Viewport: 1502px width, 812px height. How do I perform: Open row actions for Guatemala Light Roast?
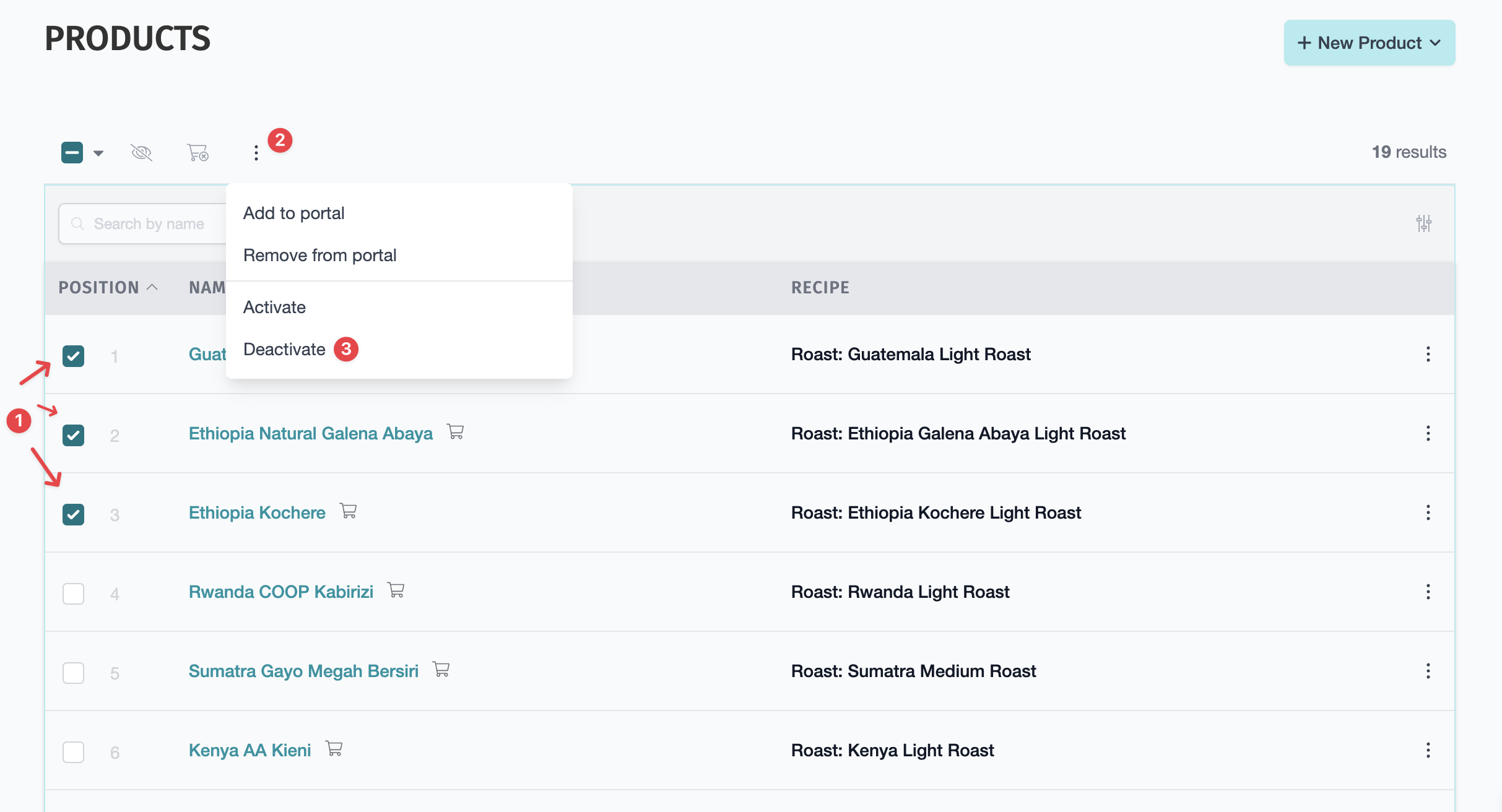[x=1428, y=354]
